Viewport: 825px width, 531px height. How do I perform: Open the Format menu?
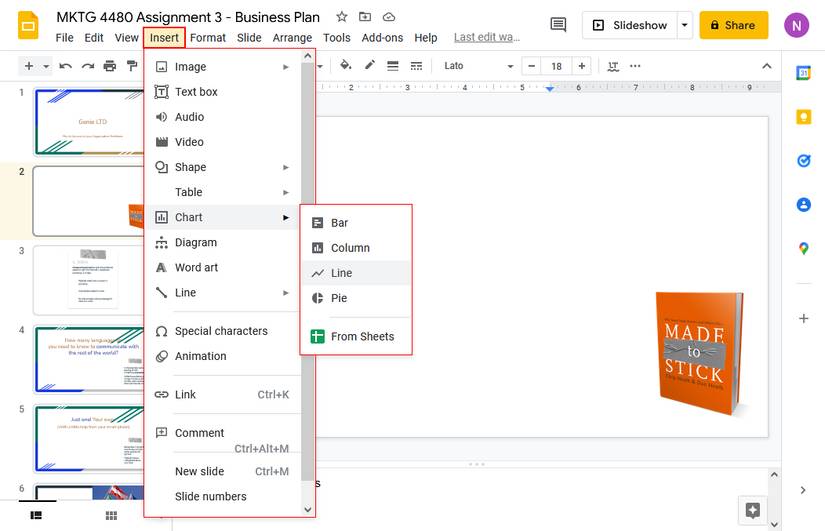tap(208, 38)
